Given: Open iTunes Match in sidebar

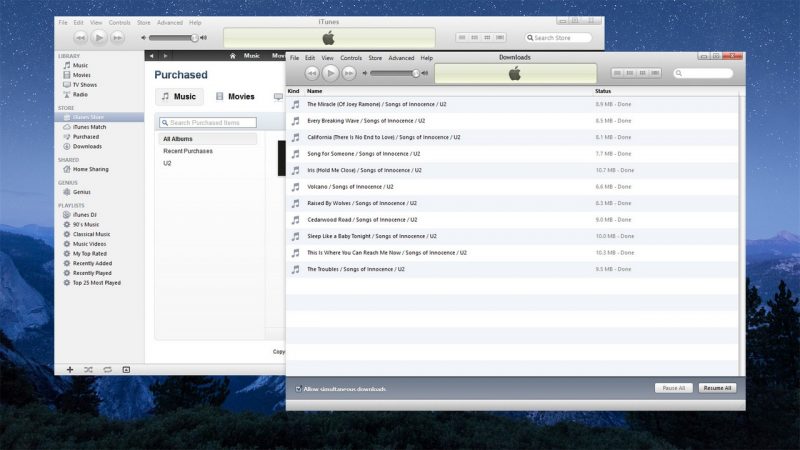Looking at the screenshot, I should pyautogui.click(x=89, y=127).
